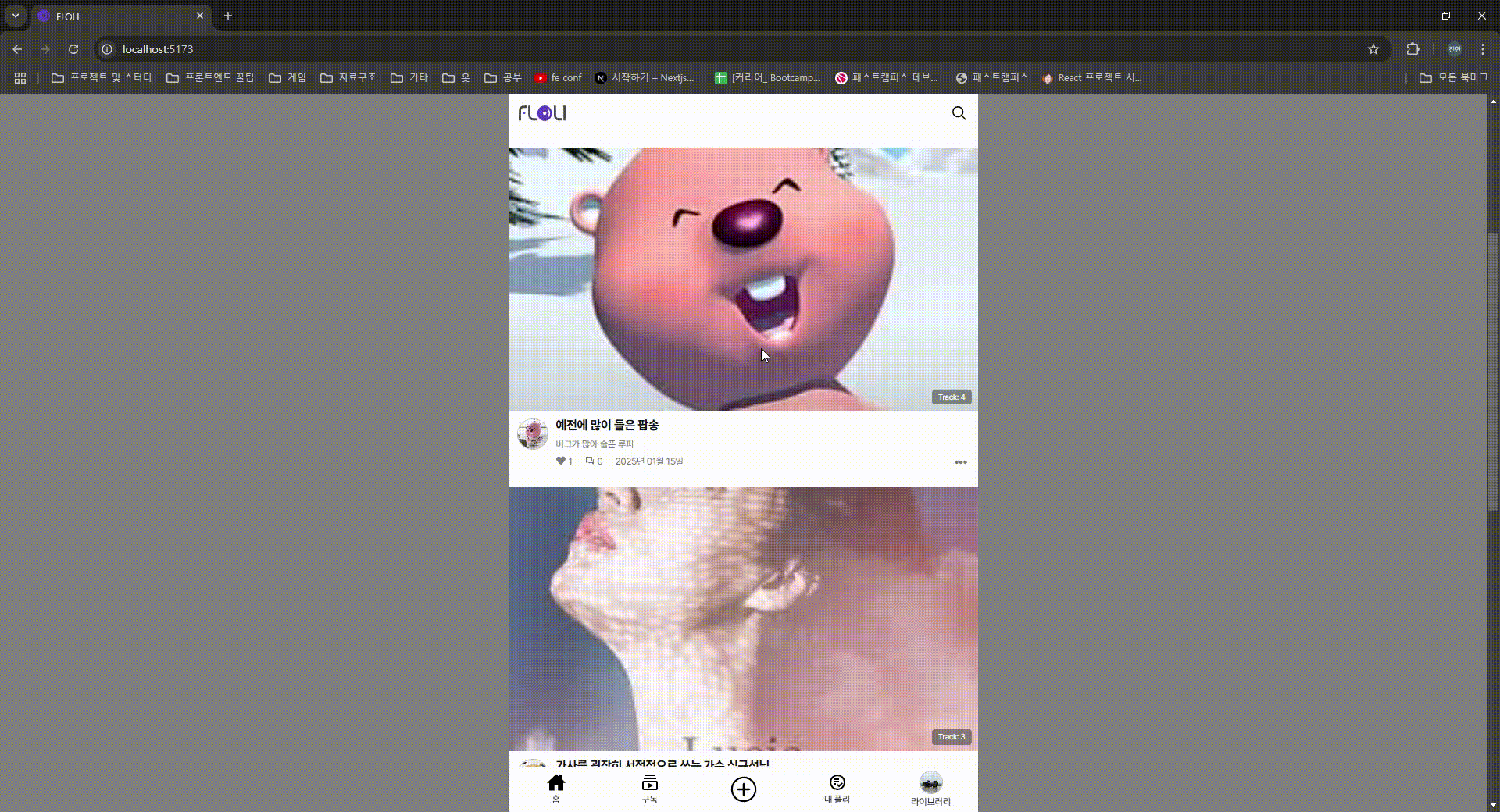Open the fe conf bookmark
Screen dimensions: 1500x812
pyautogui.click(x=558, y=78)
